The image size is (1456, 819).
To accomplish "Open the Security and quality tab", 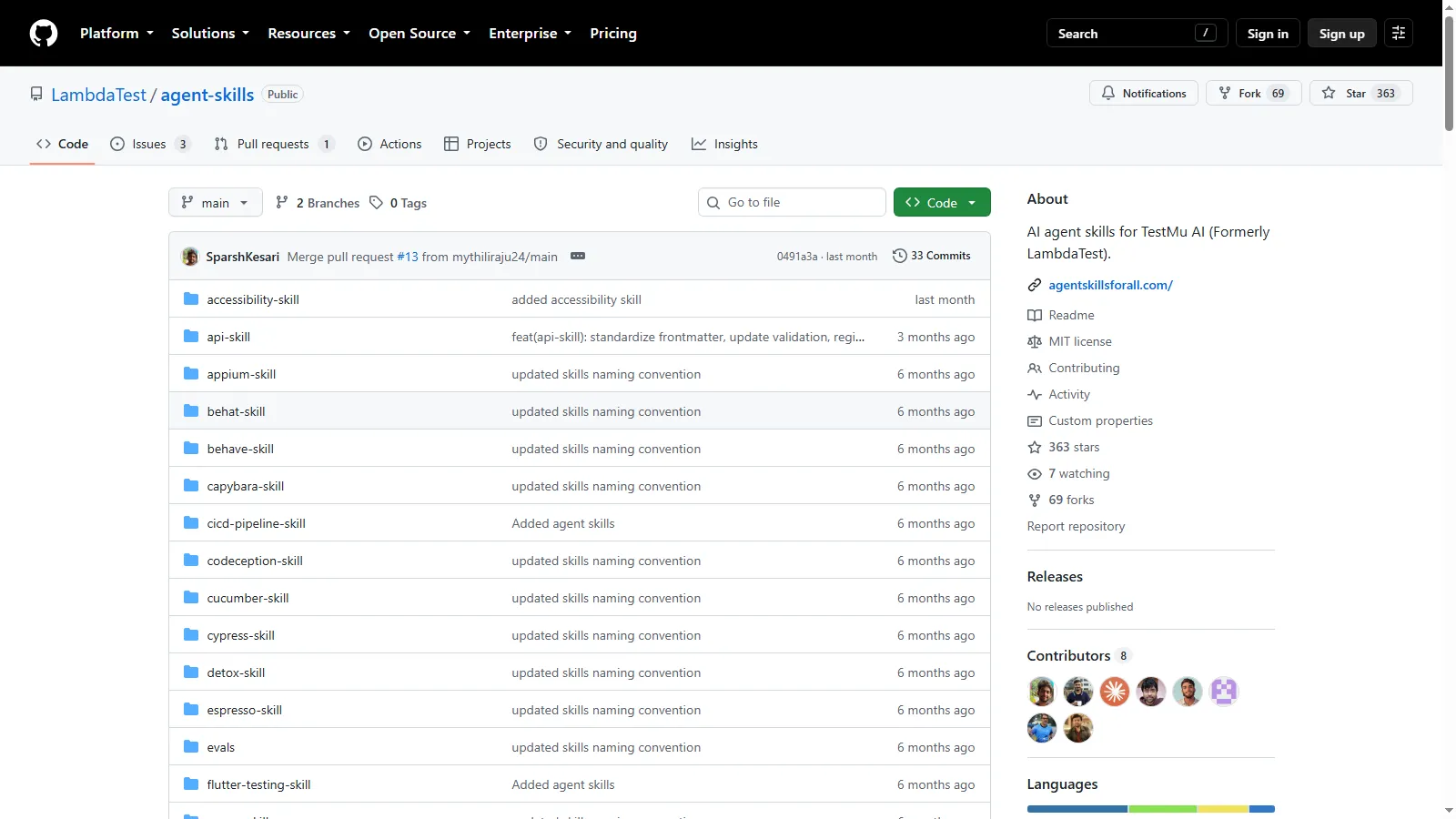I will tap(601, 144).
